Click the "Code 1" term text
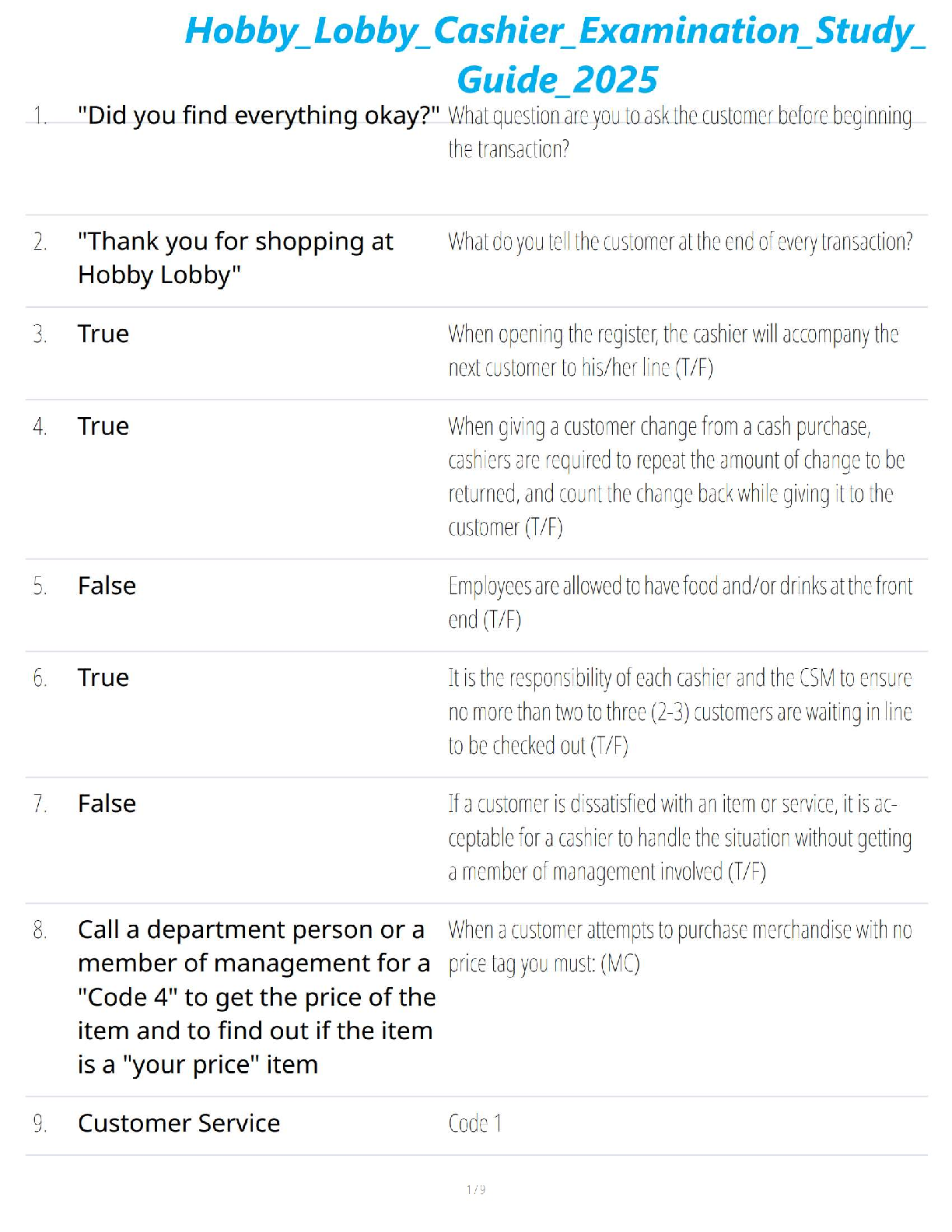The height and width of the screenshot is (1232, 952). point(475,1124)
